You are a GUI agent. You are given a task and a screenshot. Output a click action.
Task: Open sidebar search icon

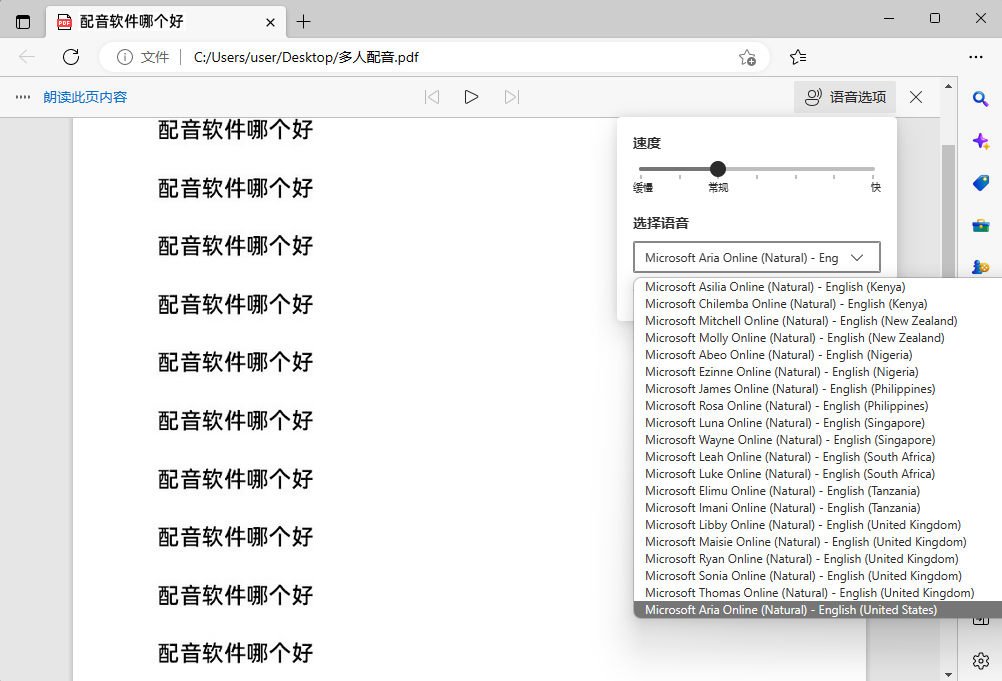980,98
